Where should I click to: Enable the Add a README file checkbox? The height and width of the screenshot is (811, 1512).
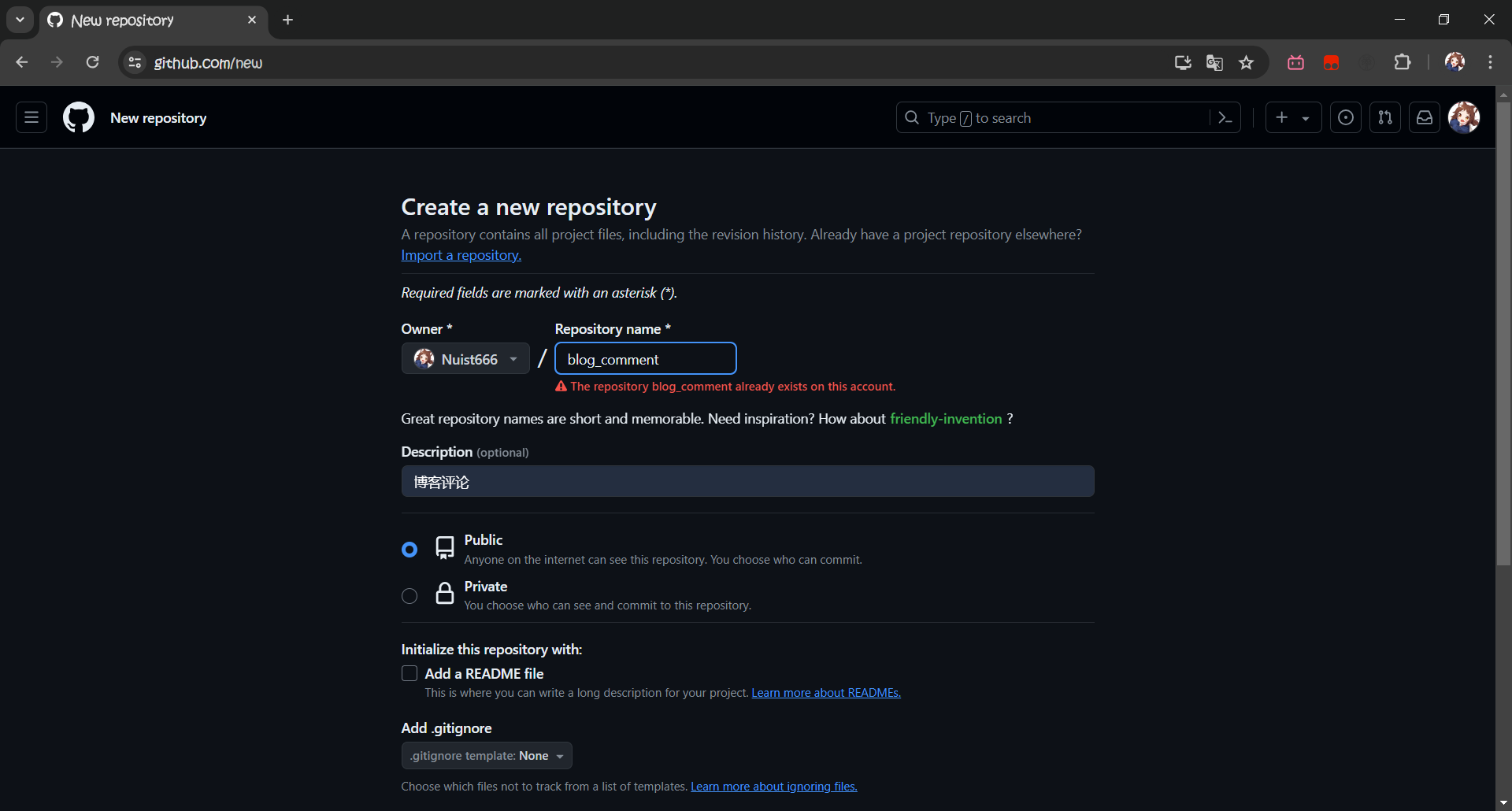pos(409,673)
